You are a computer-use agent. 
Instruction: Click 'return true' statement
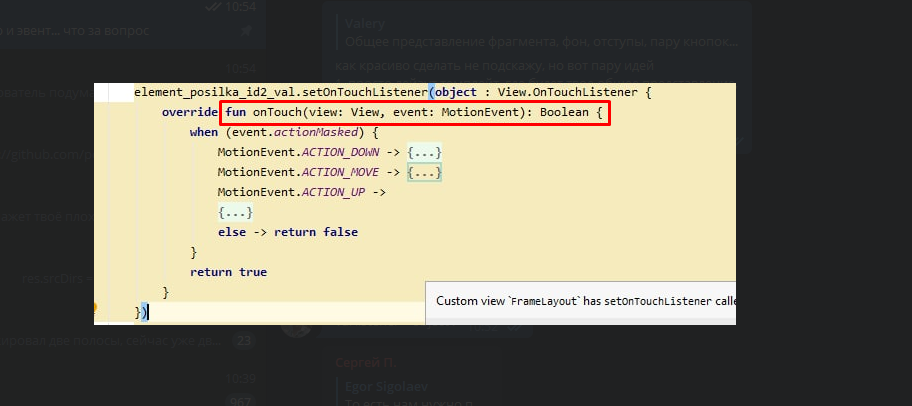[x=229, y=272]
